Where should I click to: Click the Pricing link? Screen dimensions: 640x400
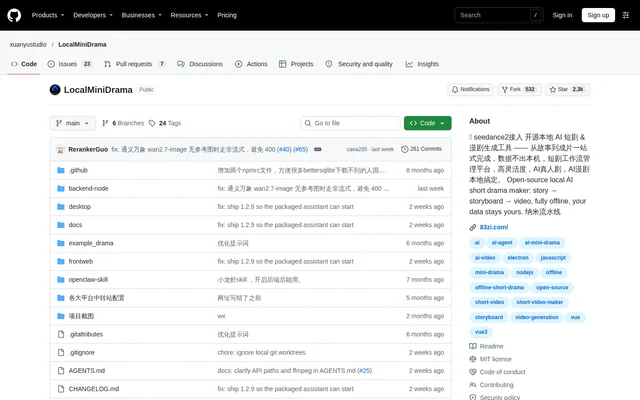tap(227, 15)
